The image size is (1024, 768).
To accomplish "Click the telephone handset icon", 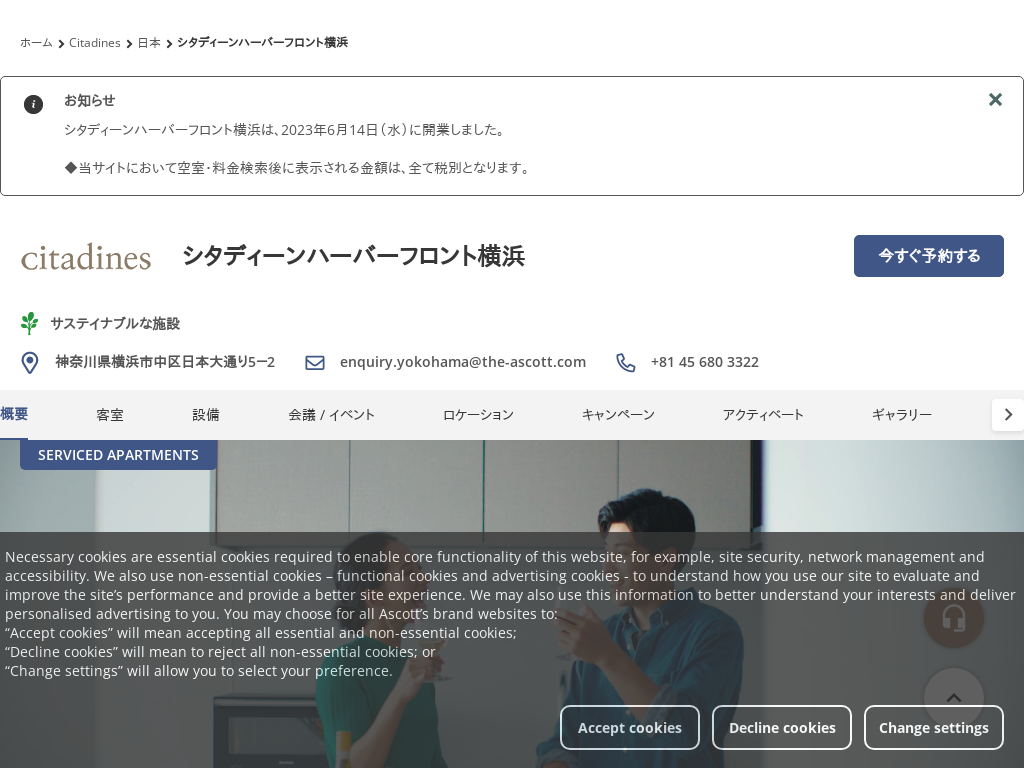I will coord(626,362).
